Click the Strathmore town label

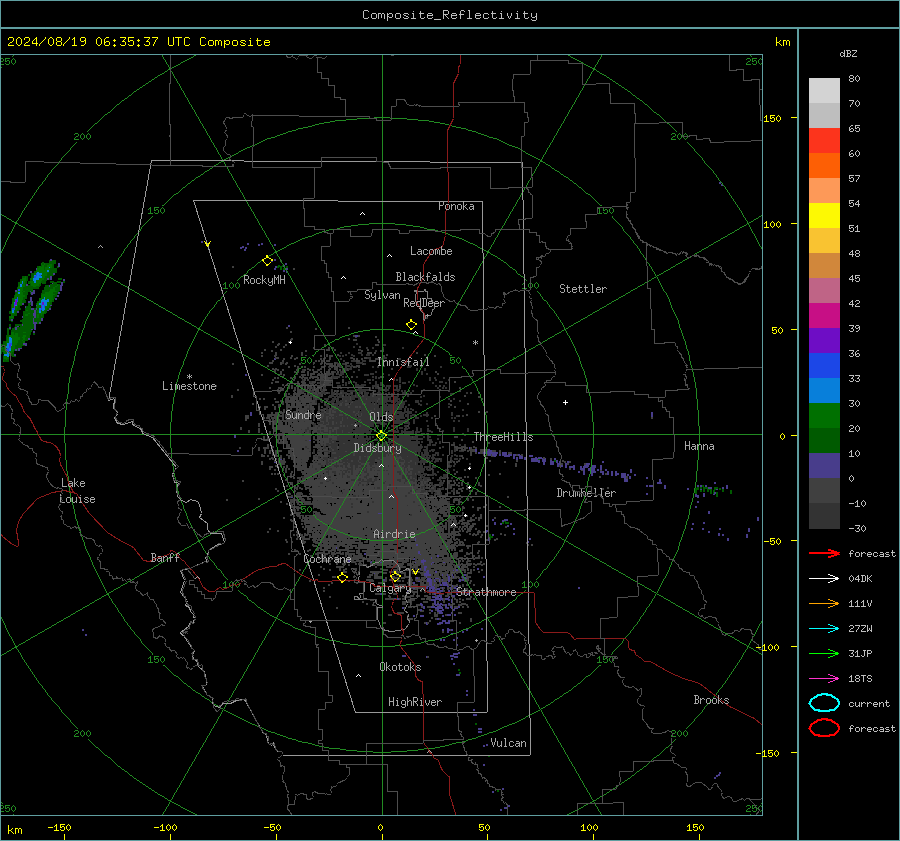coord(486,592)
